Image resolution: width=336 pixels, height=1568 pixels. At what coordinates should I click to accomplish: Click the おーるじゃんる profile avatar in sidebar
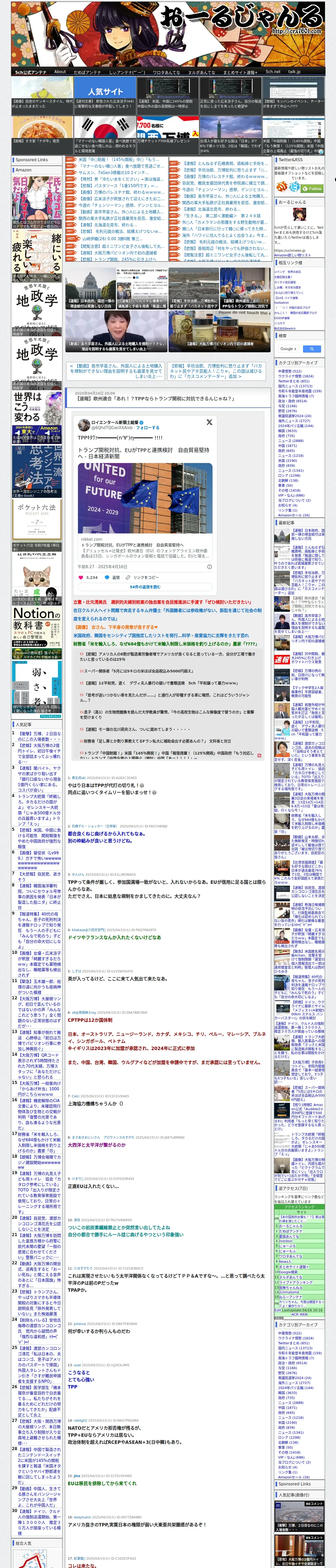(299, 214)
